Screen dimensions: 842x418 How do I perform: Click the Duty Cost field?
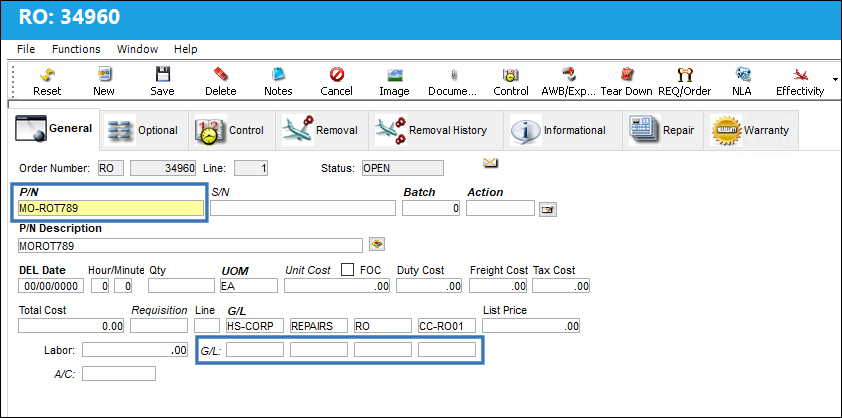coord(429,286)
